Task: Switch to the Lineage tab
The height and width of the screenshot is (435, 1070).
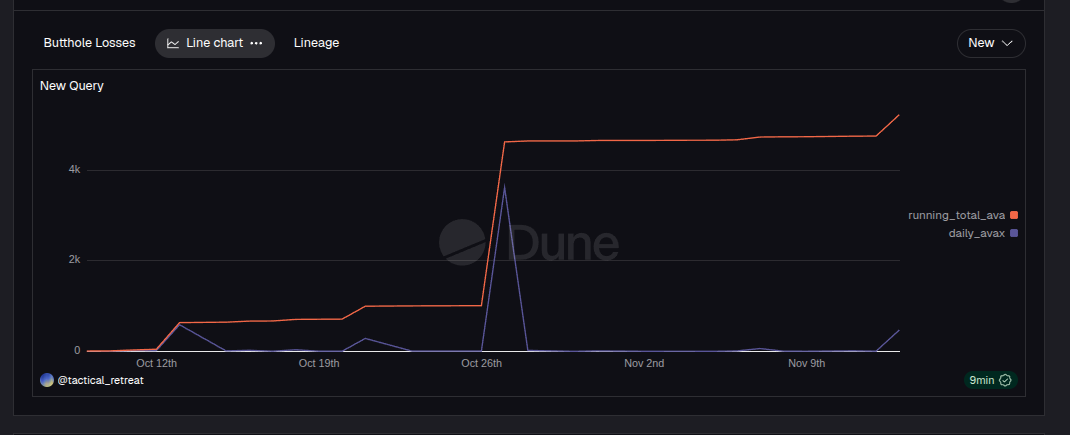Action: [x=317, y=43]
